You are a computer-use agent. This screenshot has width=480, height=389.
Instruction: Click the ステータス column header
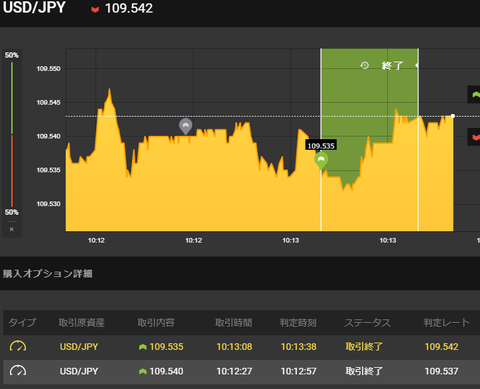367,322
